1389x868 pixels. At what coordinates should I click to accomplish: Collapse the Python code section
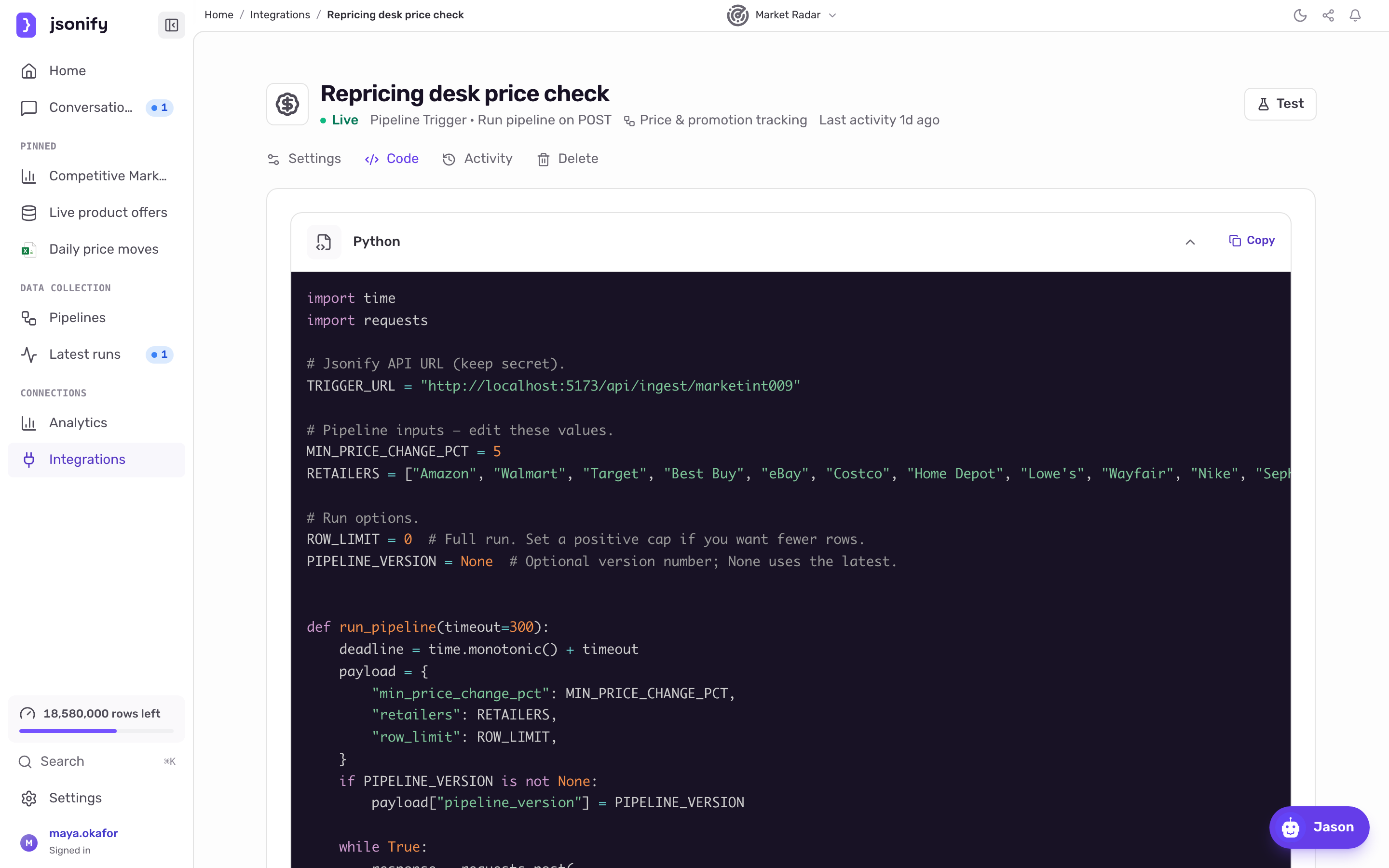pyautogui.click(x=1190, y=242)
